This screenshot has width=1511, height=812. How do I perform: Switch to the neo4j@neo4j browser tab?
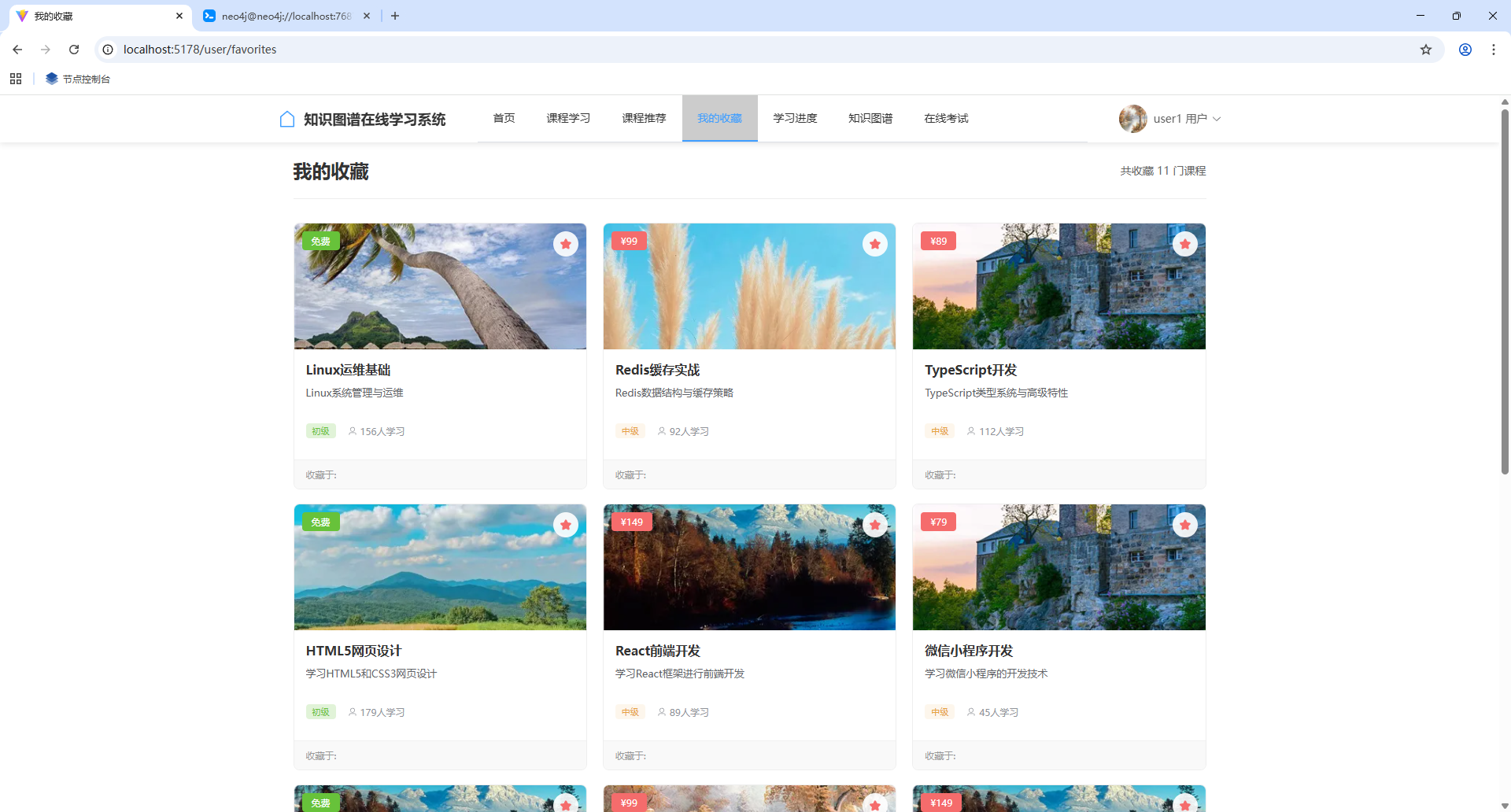tap(287, 16)
